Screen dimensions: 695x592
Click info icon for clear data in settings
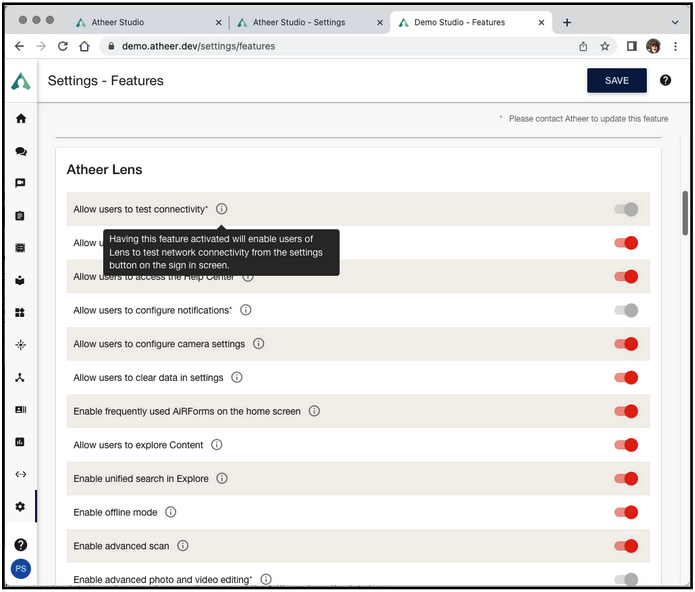[237, 377]
